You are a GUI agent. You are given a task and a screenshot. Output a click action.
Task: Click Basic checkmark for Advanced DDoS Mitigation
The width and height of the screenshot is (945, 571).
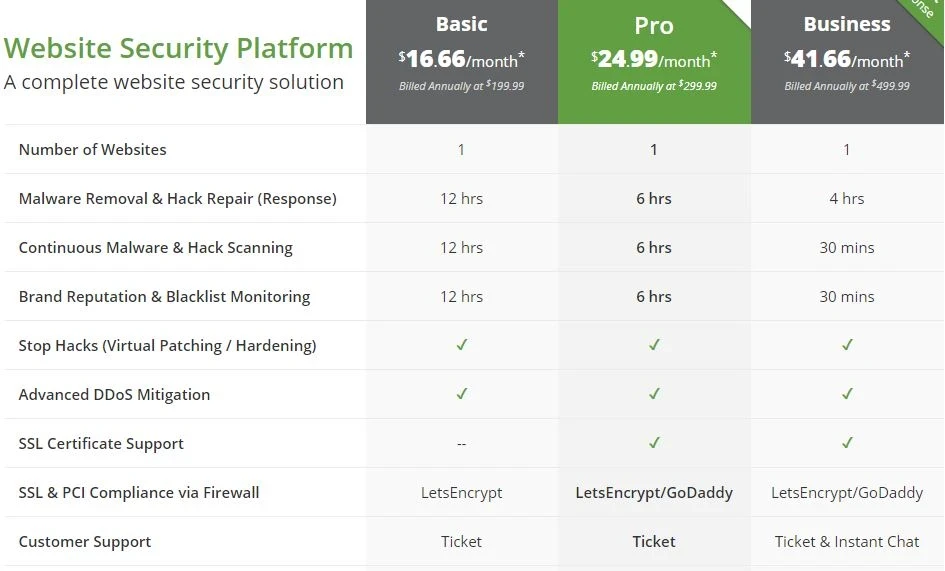(x=461, y=394)
